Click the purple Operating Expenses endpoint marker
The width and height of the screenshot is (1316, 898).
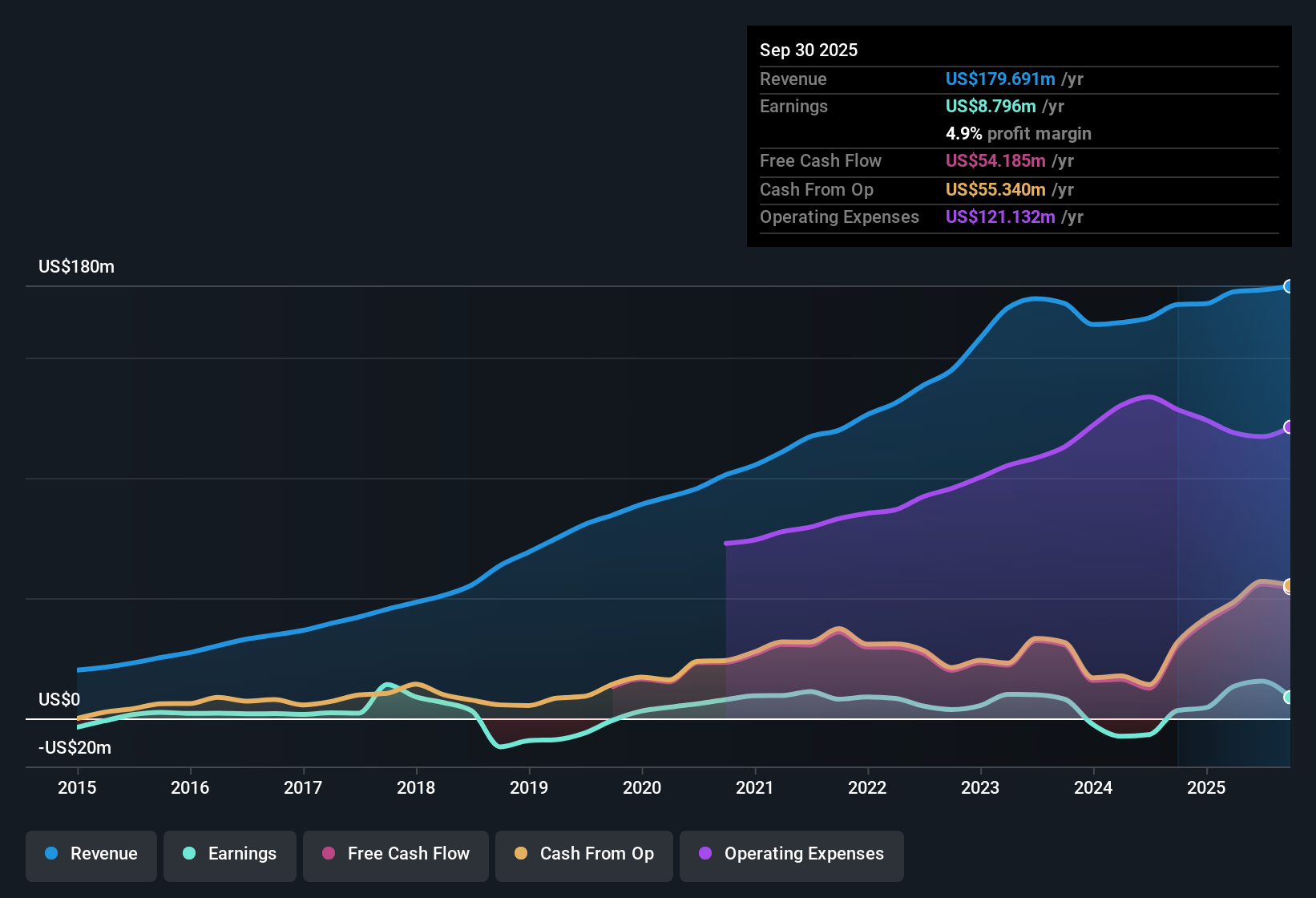click(x=1289, y=427)
